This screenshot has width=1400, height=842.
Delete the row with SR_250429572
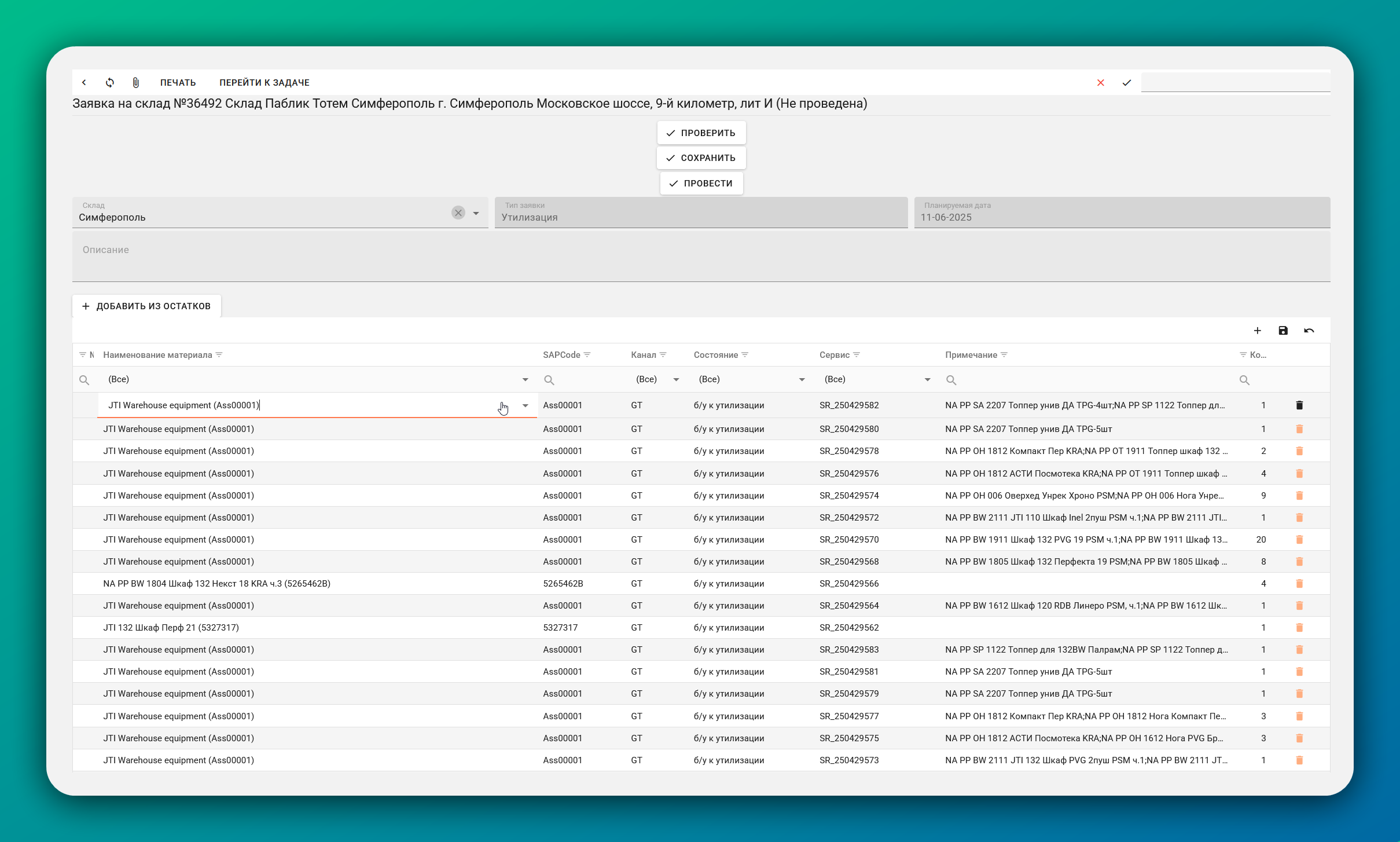(x=1299, y=518)
